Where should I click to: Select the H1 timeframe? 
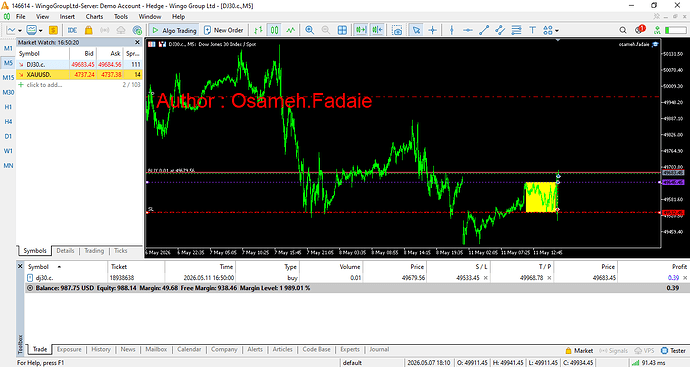coord(8,107)
